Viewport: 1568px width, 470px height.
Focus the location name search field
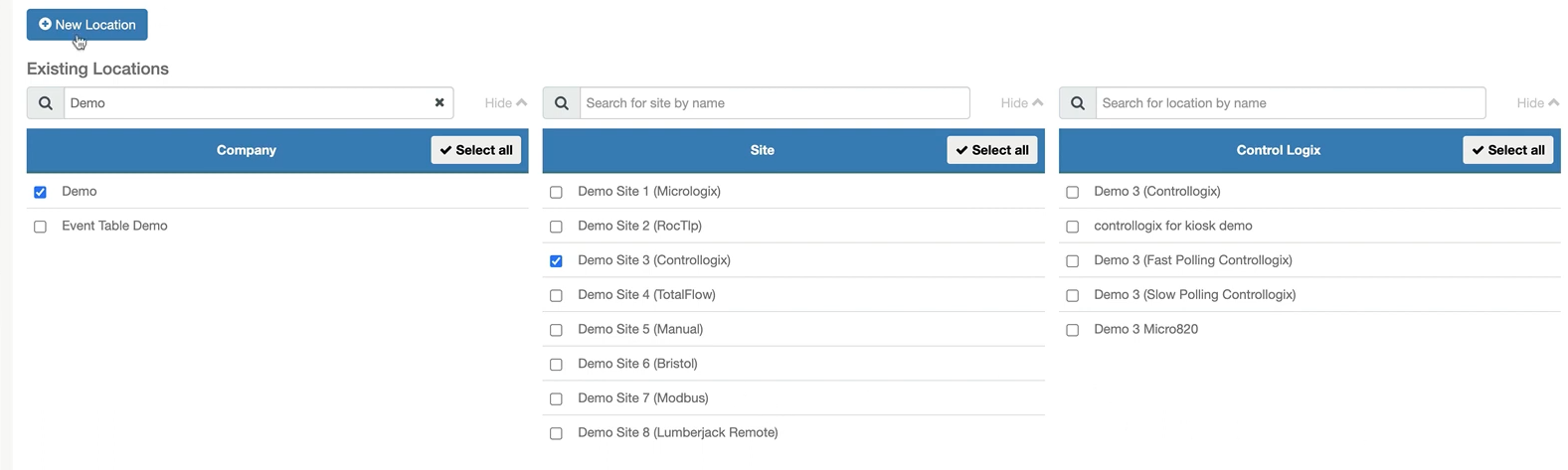tap(1291, 103)
